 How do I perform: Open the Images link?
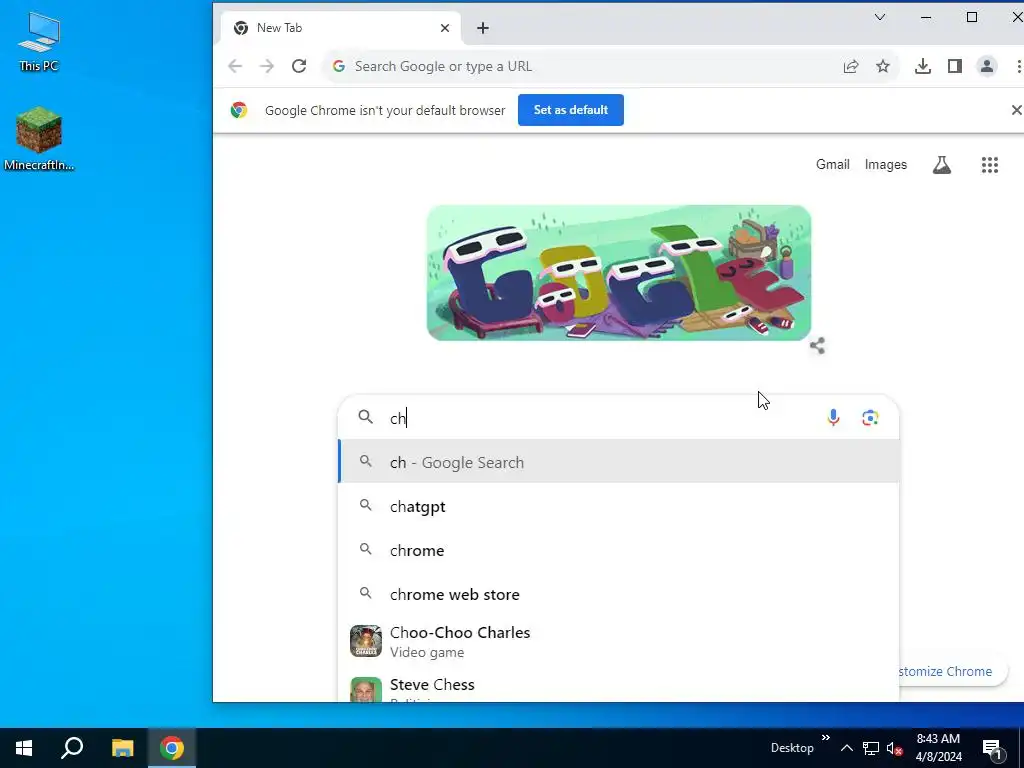tap(886, 165)
